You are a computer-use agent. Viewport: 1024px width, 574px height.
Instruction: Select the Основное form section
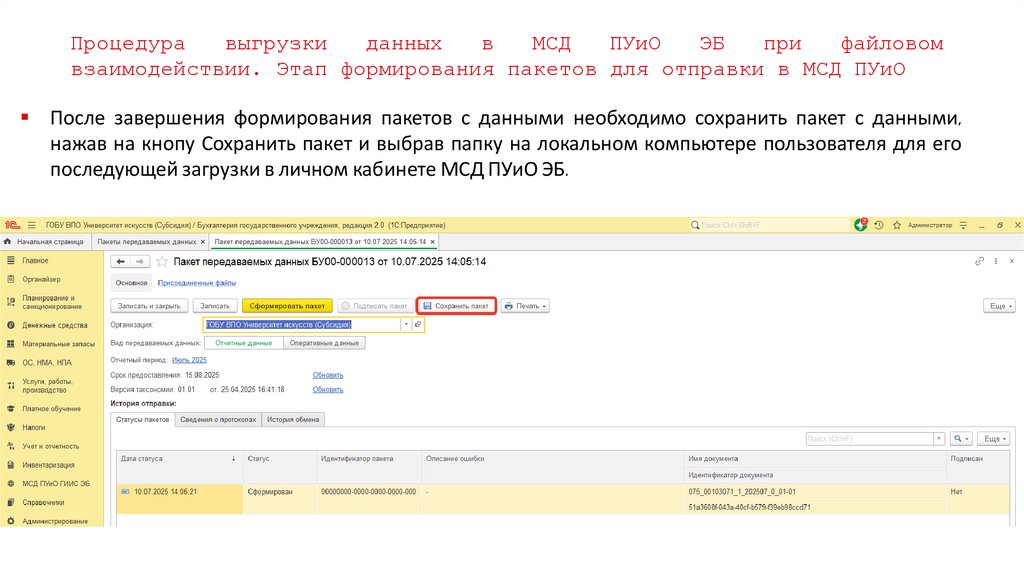[x=131, y=283]
